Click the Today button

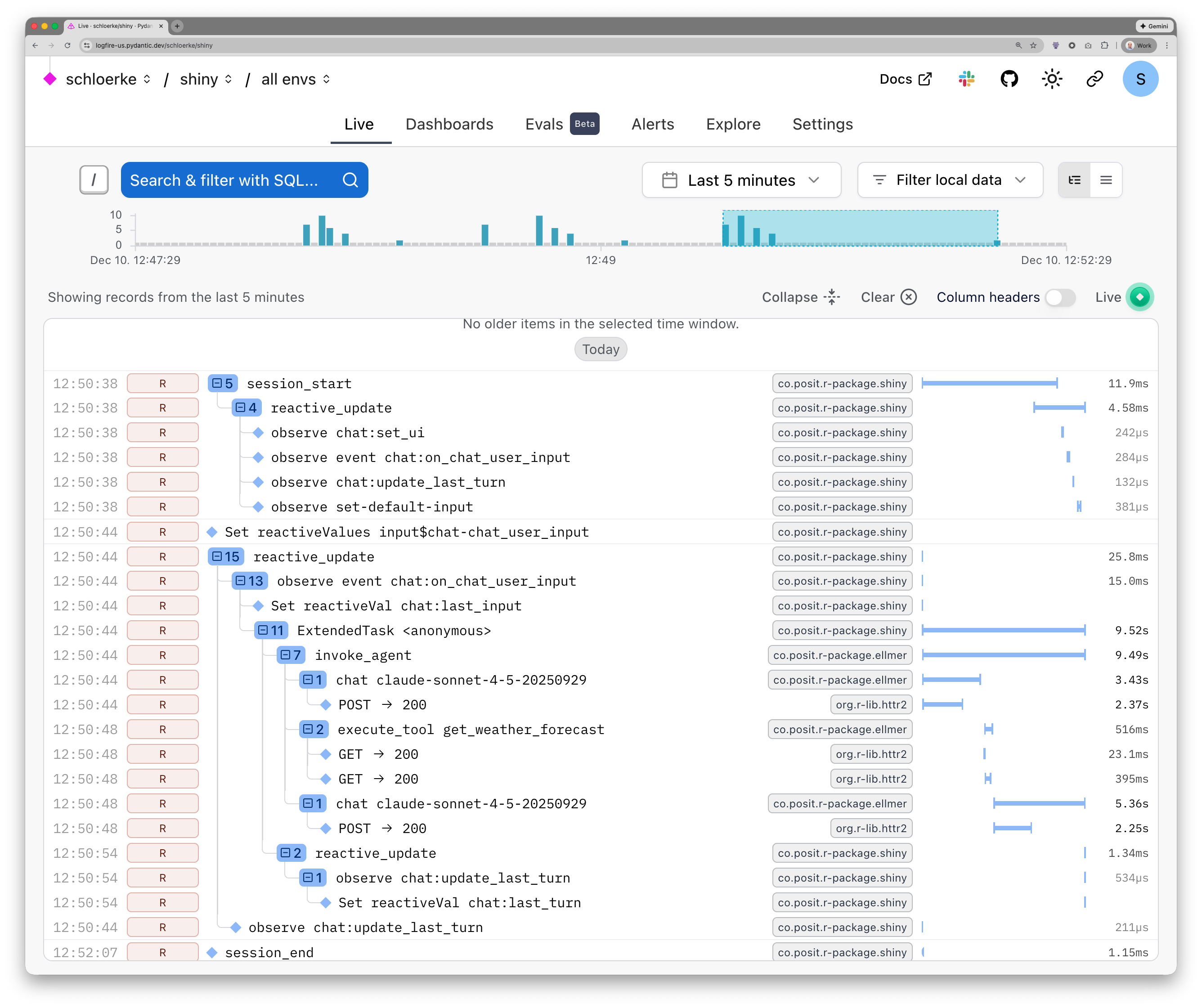point(601,349)
